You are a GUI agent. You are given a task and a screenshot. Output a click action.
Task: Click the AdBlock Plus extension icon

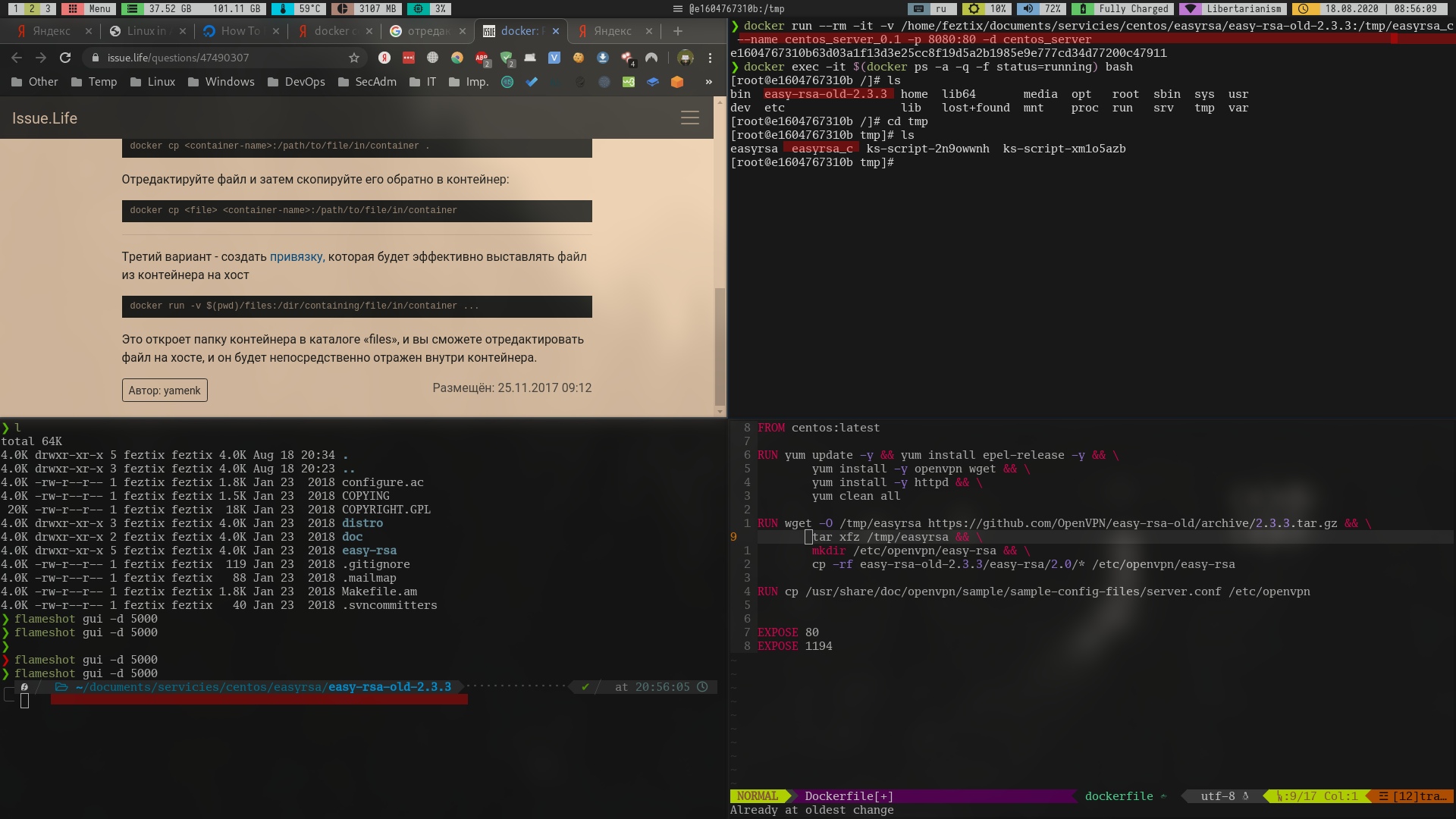pos(482,58)
